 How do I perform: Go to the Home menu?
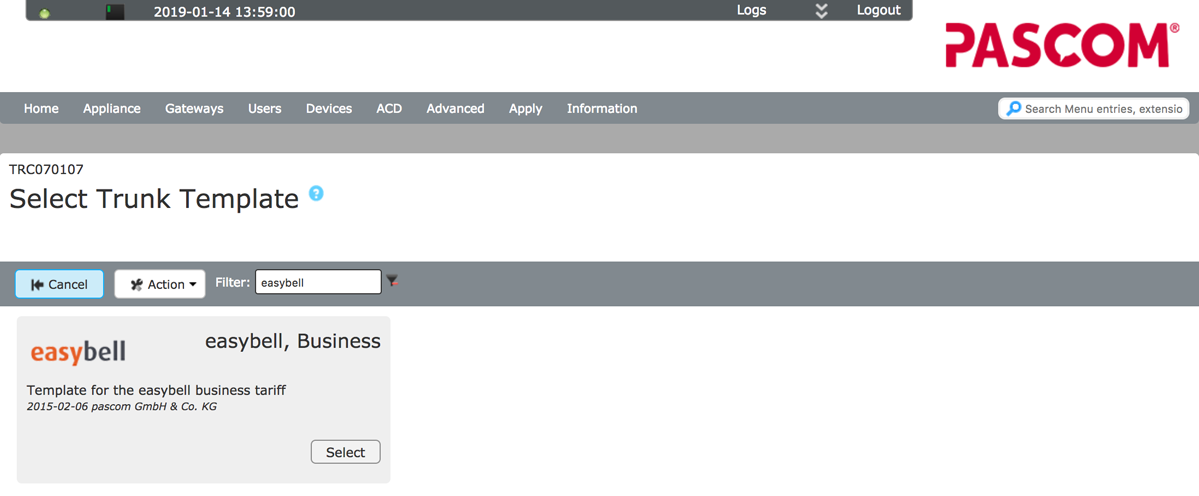click(x=41, y=108)
